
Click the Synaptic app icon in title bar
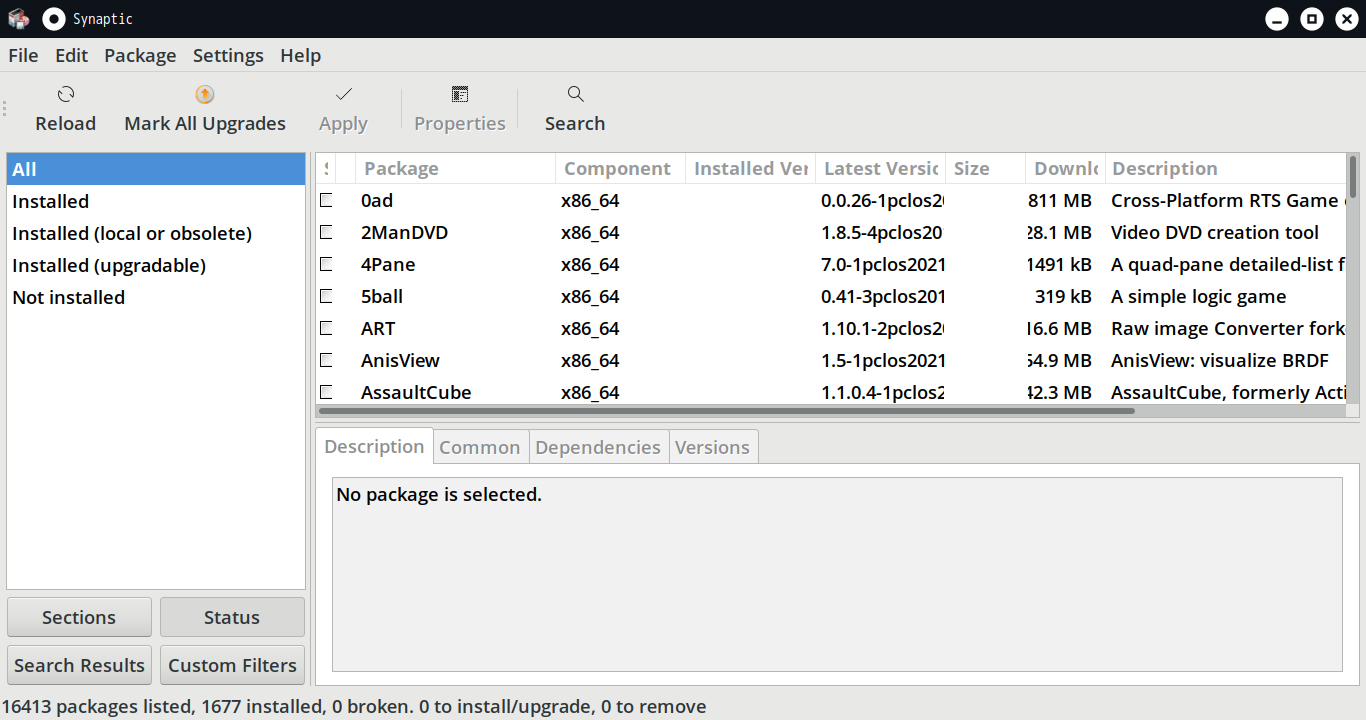click(x=18, y=18)
